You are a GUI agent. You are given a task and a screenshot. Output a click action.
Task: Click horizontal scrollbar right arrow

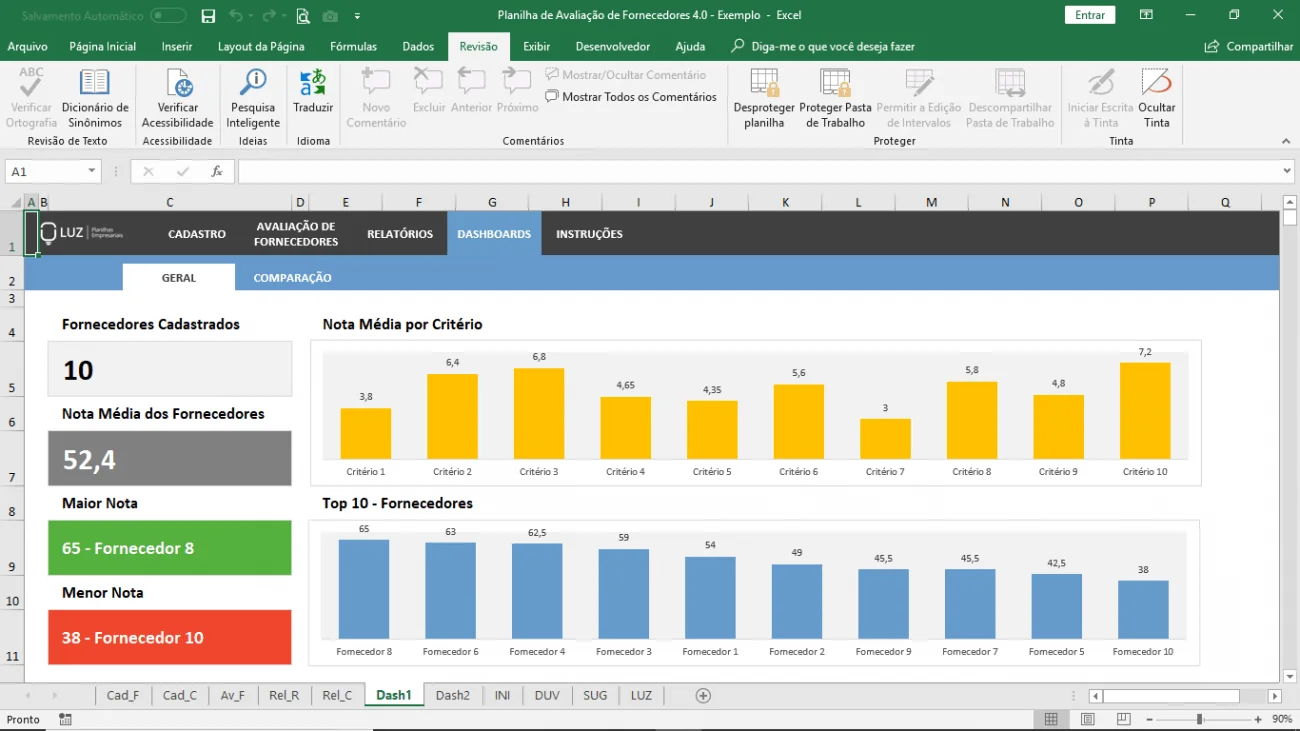click(x=1274, y=696)
